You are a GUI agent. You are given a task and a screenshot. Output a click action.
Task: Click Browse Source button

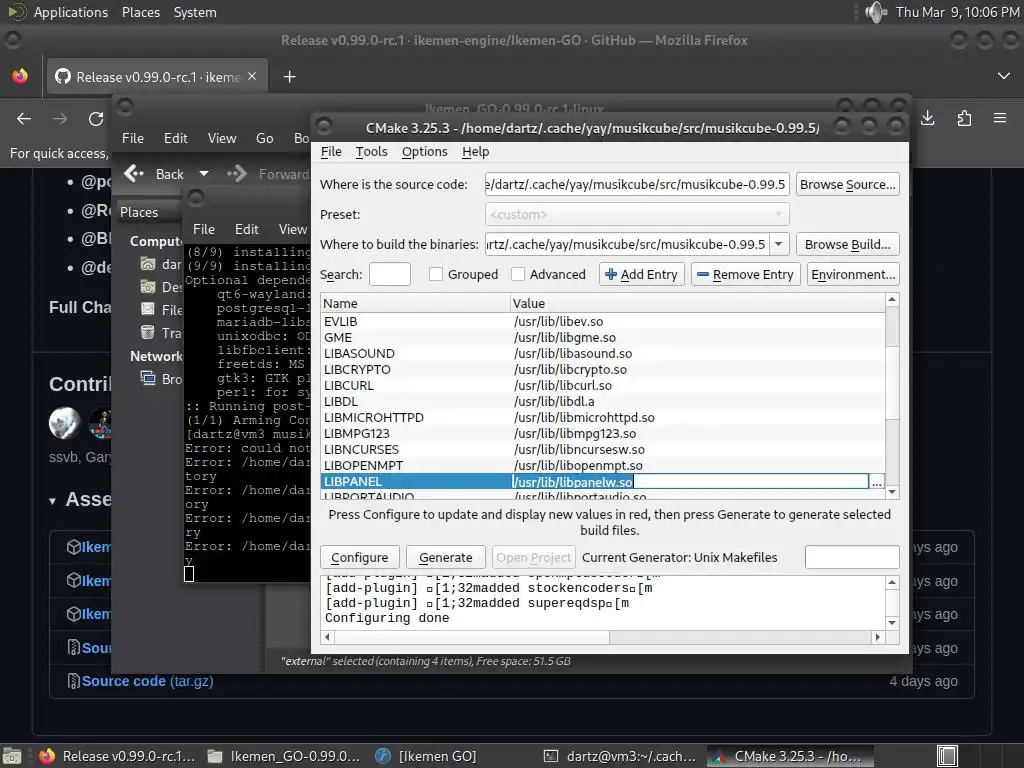pyautogui.click(x=847, y=184)
